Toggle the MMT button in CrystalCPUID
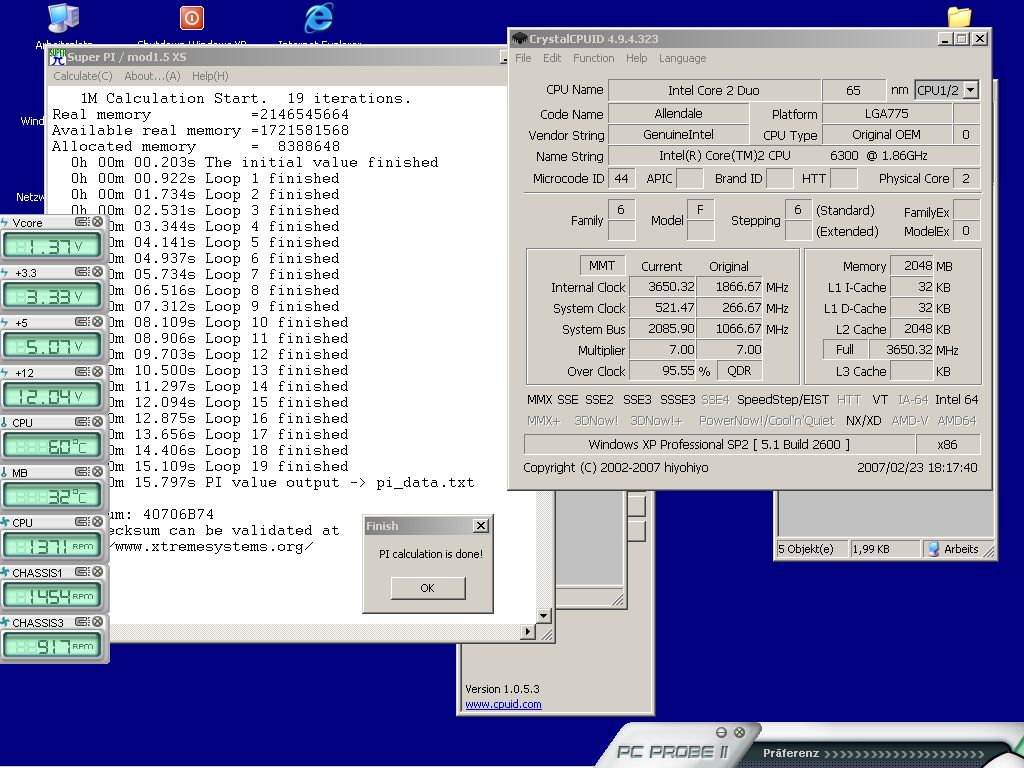Image resolution: width=1024 pixels, height=768 pixels. (601, 265)
